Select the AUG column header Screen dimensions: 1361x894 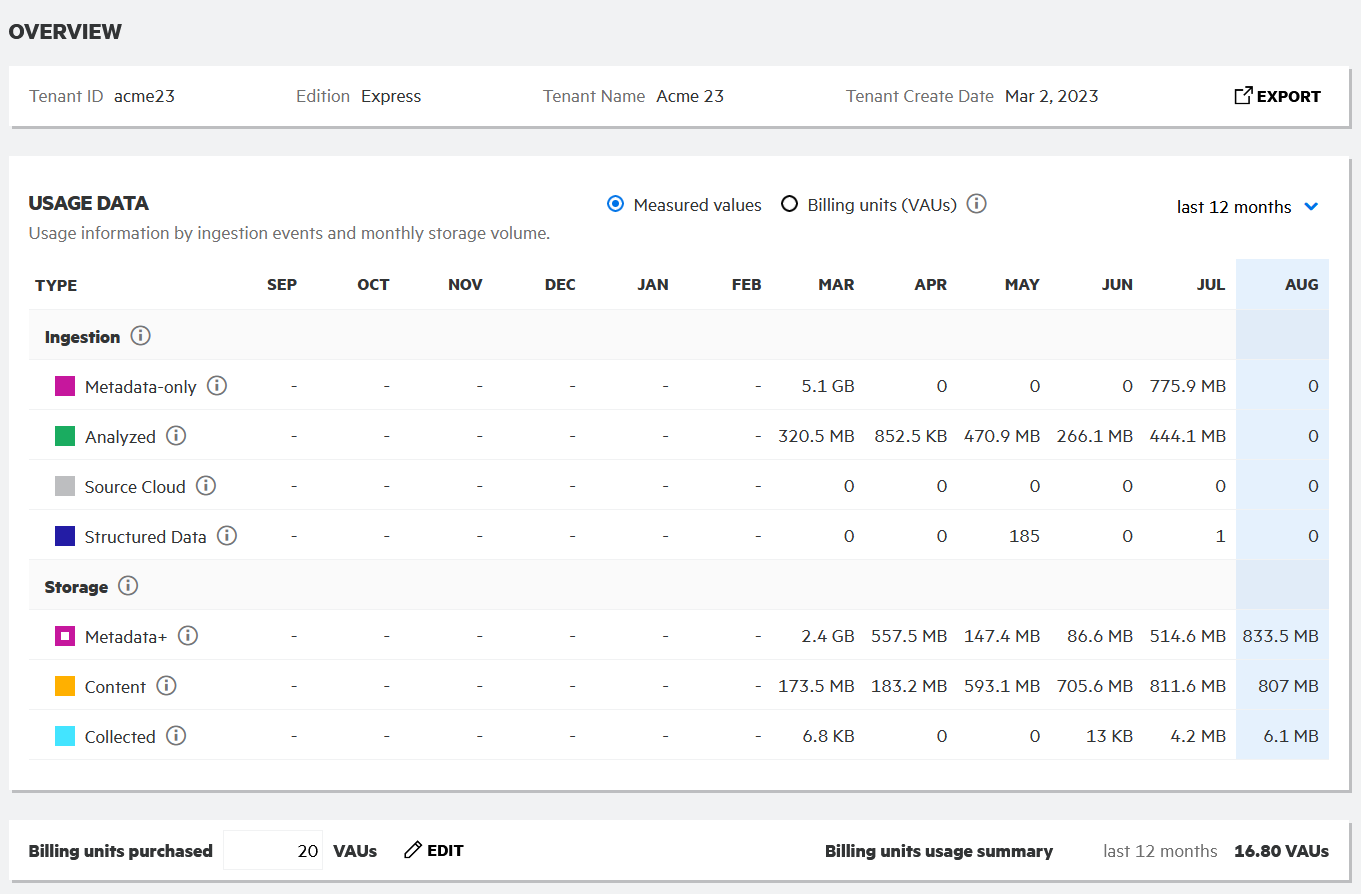[1301, 285]
